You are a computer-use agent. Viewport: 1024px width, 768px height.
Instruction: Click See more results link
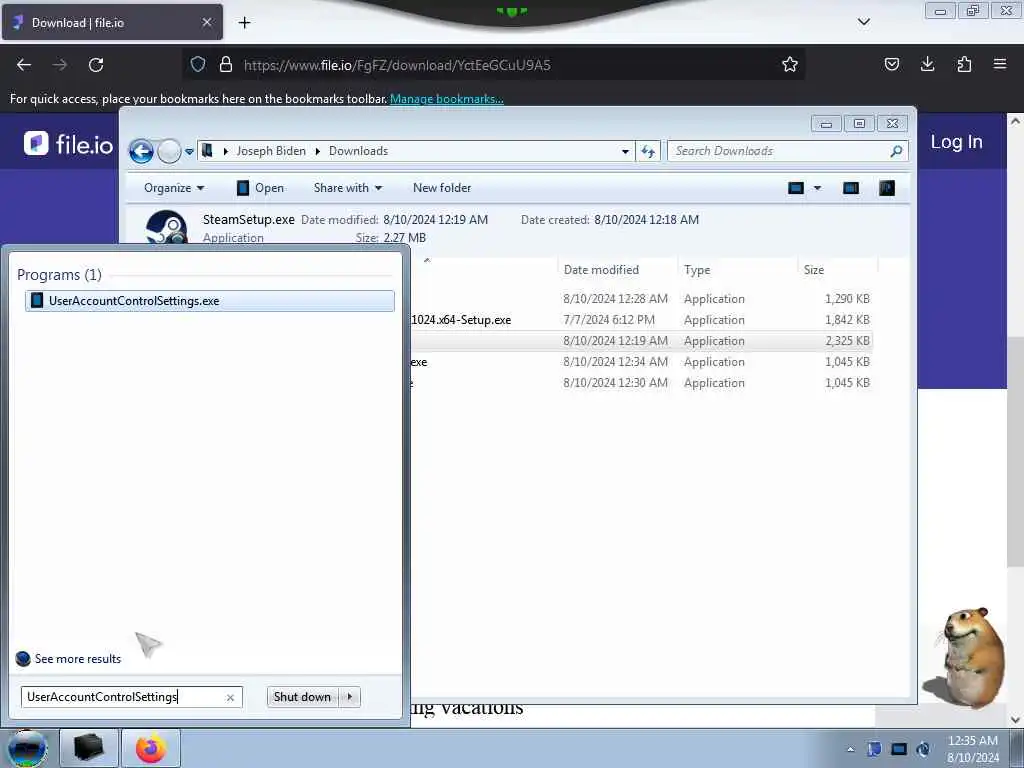[x=78, y=659]
